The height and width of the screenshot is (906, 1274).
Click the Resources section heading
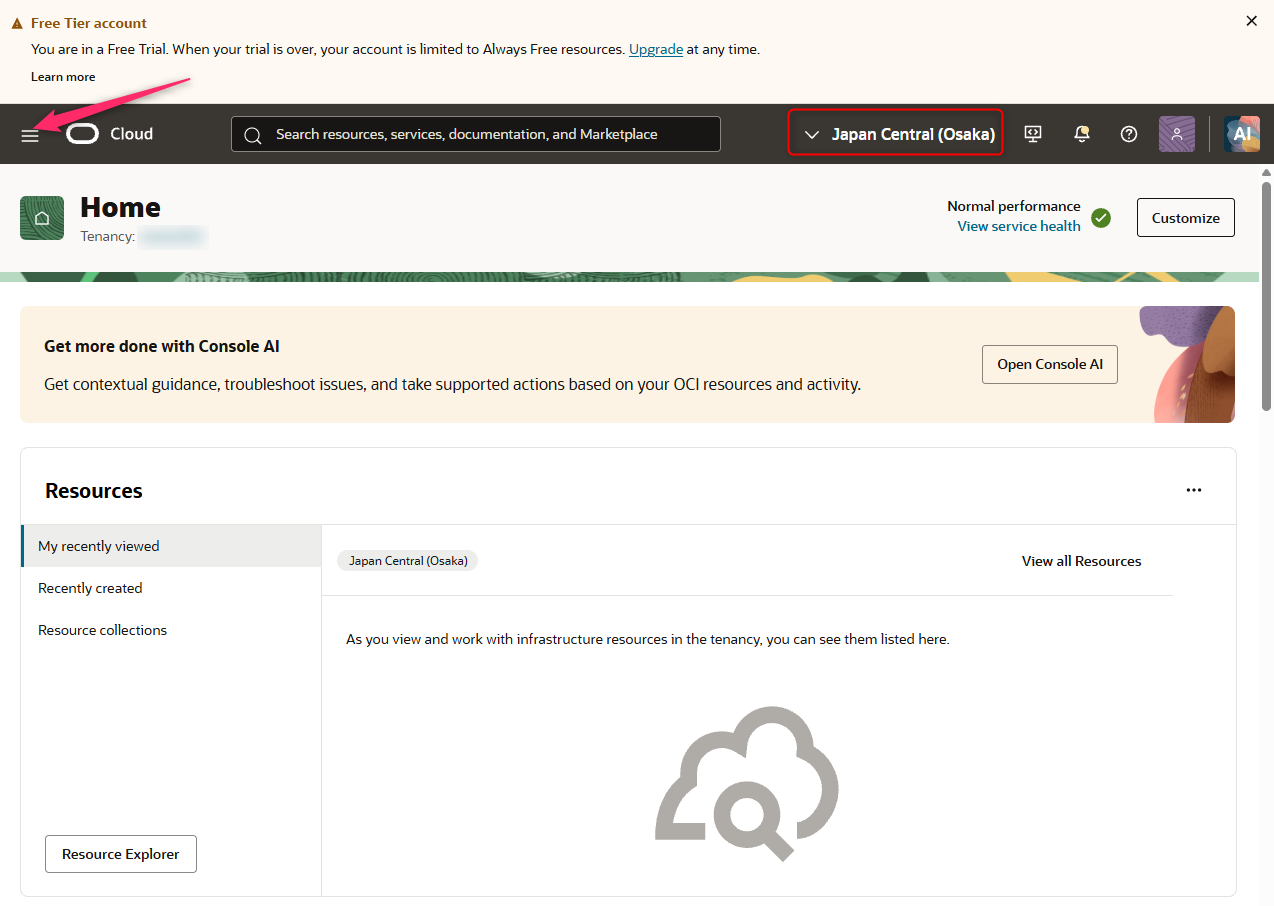coord(94,491)
